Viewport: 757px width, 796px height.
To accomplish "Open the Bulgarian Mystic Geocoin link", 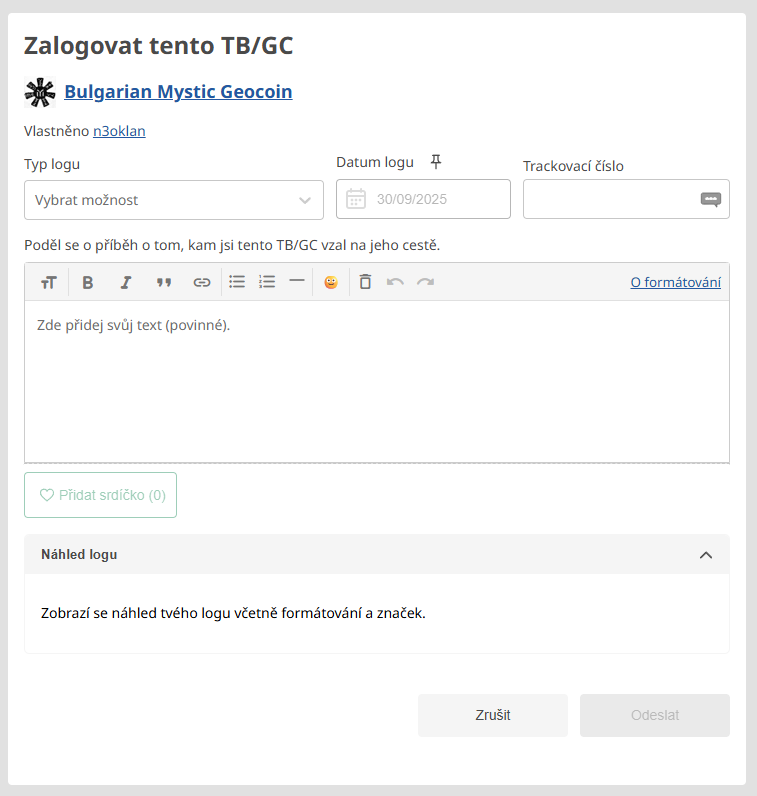I will (178, 92).
